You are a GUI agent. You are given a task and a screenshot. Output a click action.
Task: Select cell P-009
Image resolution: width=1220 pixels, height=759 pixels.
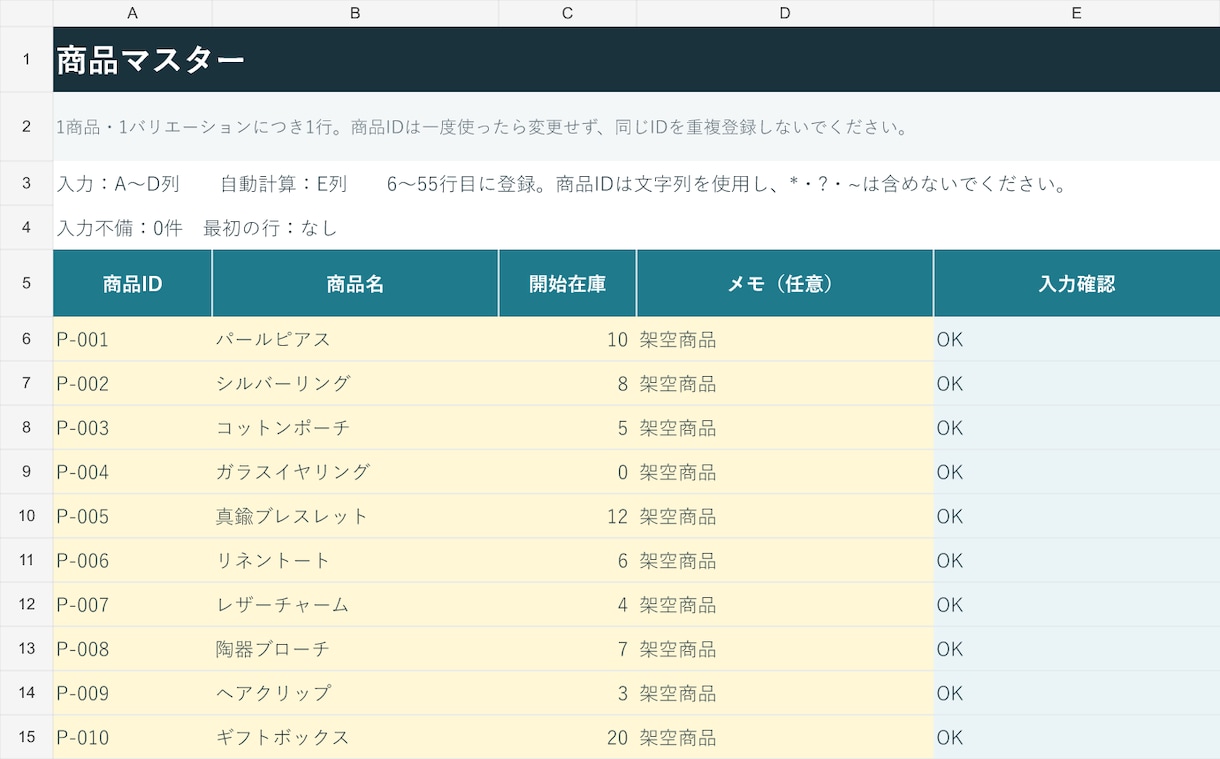pyautogui.click(x=133, y=693)
